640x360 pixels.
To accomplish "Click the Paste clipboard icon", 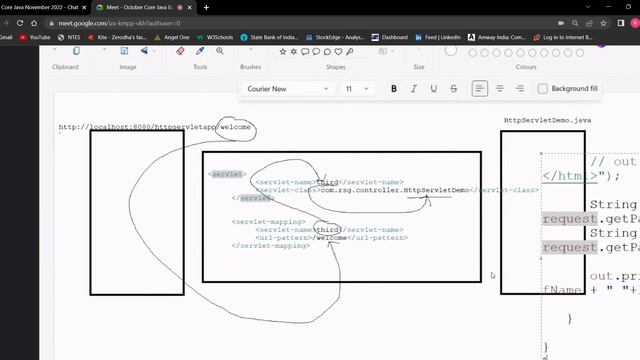I will click(x=76, y=51).
